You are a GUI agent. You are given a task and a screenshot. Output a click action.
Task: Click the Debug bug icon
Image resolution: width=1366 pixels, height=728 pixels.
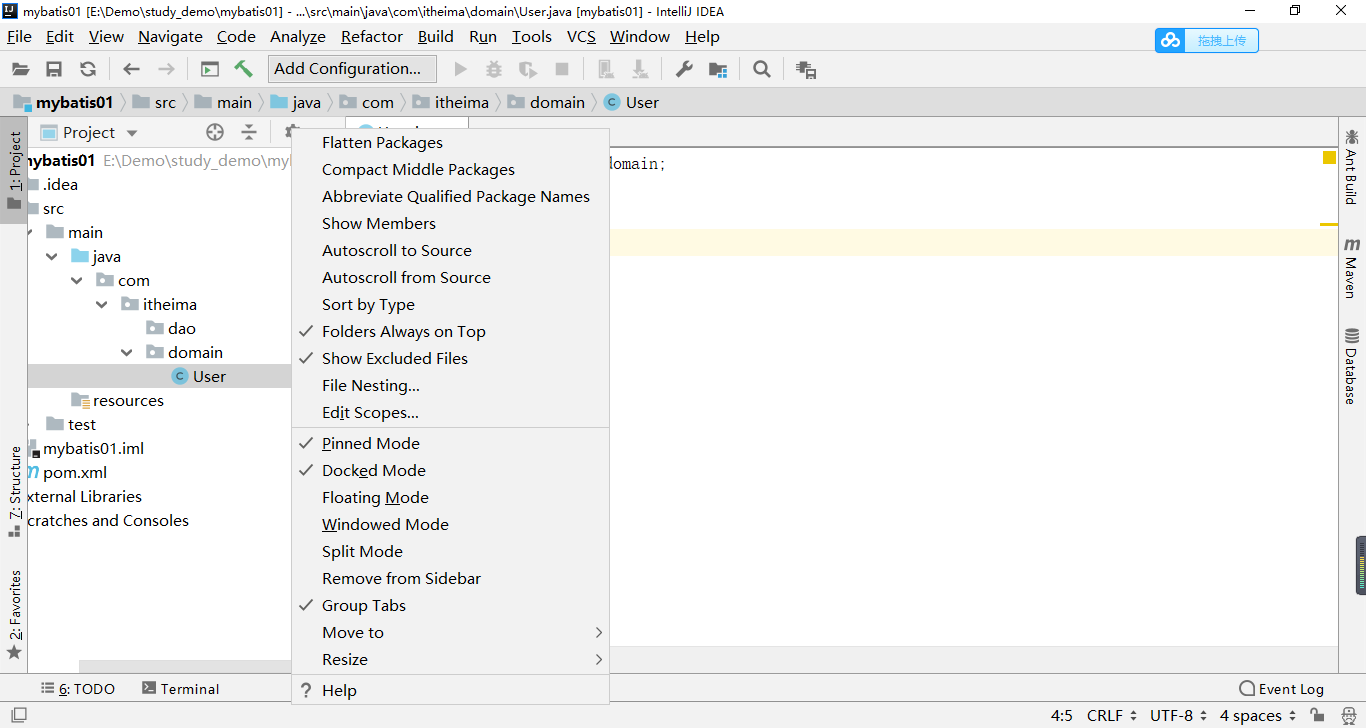coord(494,69)
